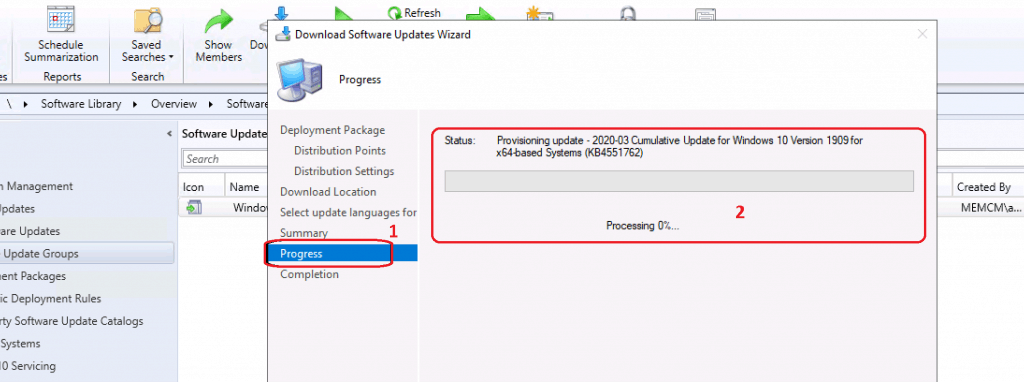
Task: Select the '10 Servicing' tree node
Action: [27, 366]
